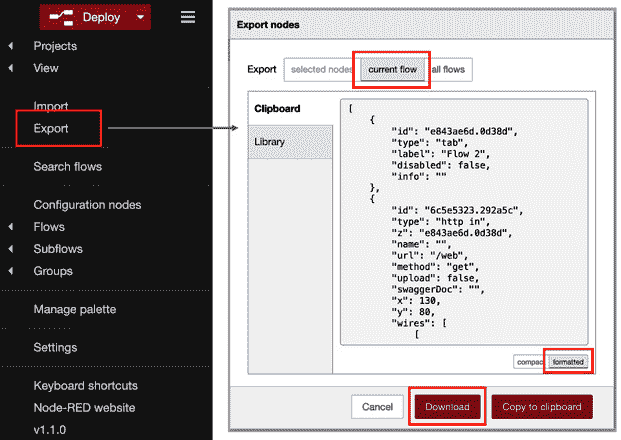Switch JSON view to formatted
621x440 pixels.
(568, 362)
